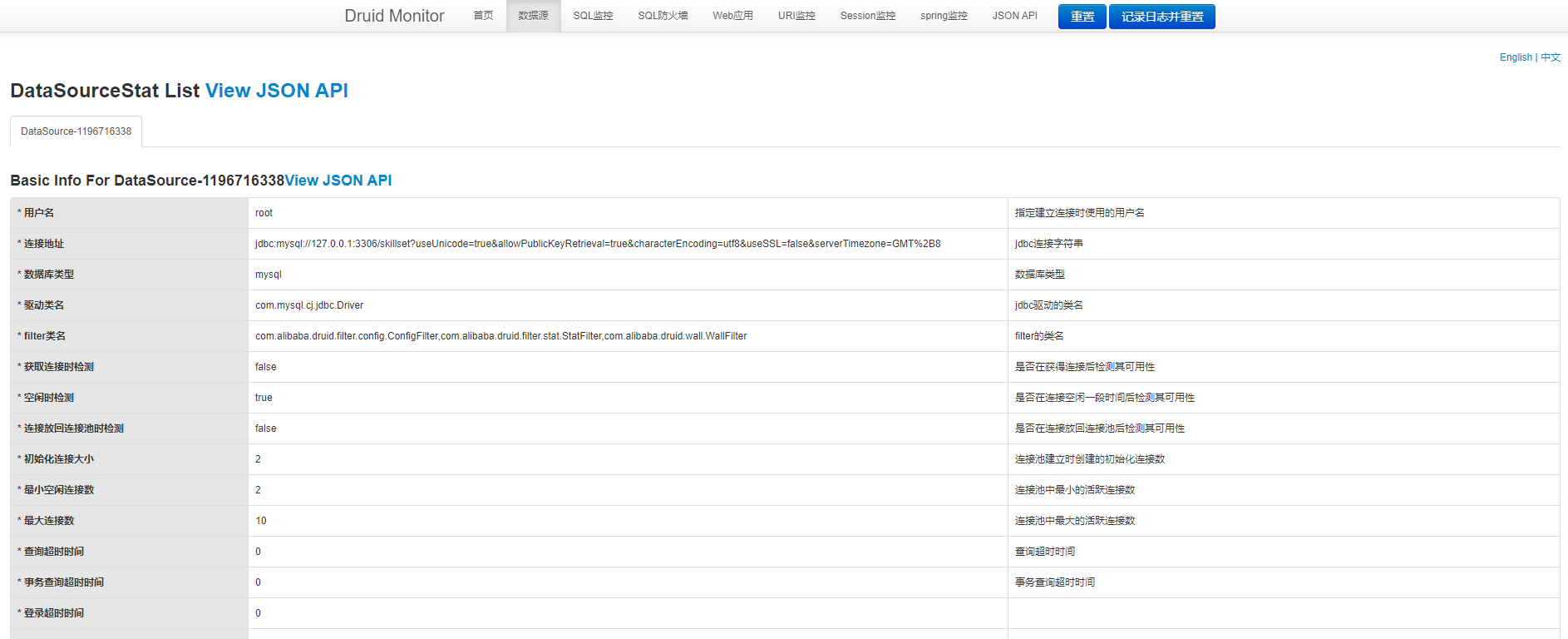1568x639 pixels.
Task: Click description 是否在连接空闲一段时间后检测其可用性
Action: pos(1105,398)
